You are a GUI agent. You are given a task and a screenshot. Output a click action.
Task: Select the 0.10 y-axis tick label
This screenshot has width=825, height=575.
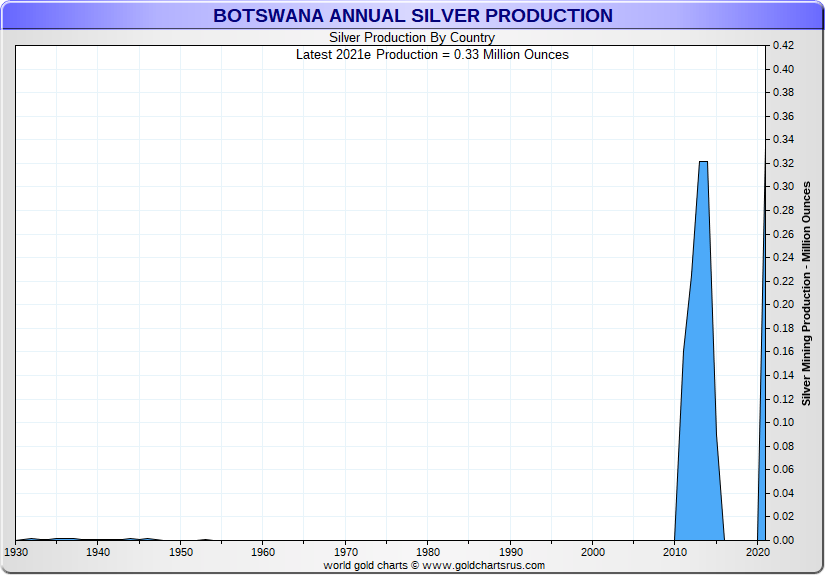point(781,422)
